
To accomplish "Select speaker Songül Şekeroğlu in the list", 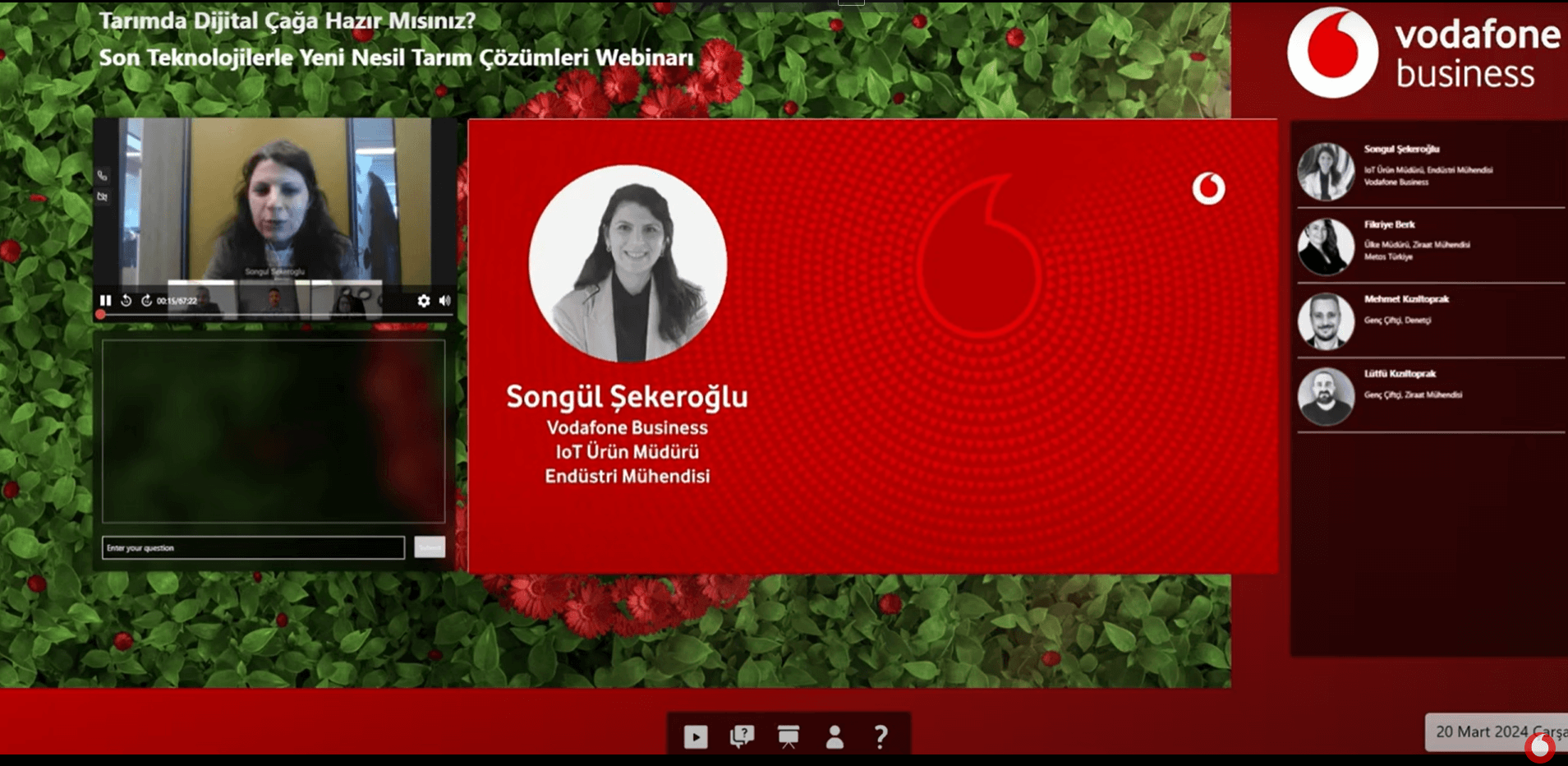I will [x=1429, y=171].
